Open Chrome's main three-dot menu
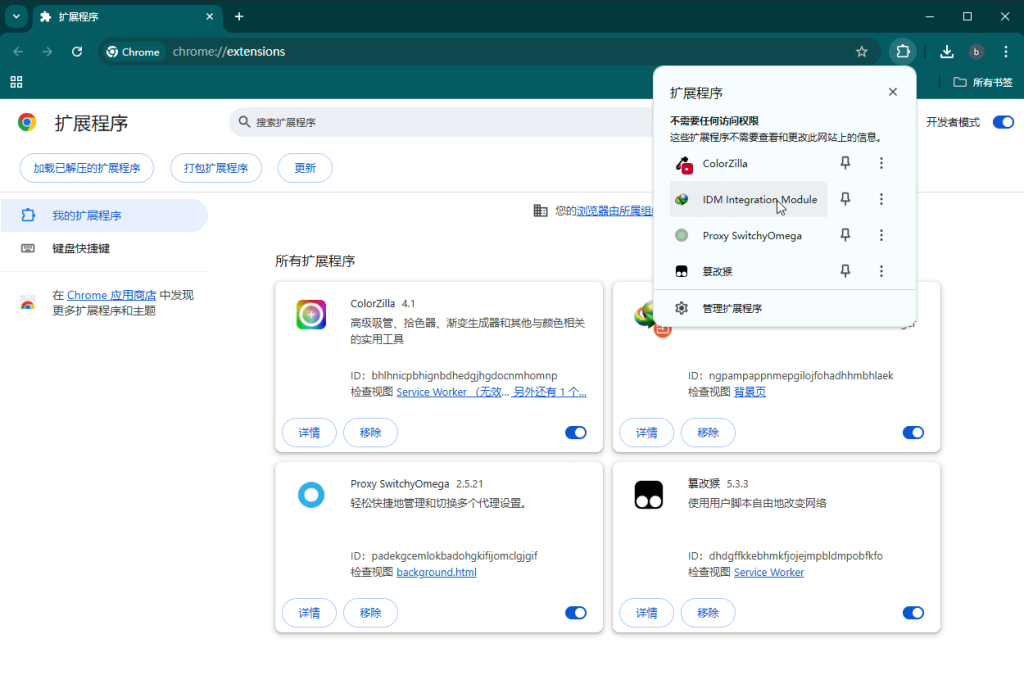This screenshot has width=1024, height=689. coord(1005,51)
